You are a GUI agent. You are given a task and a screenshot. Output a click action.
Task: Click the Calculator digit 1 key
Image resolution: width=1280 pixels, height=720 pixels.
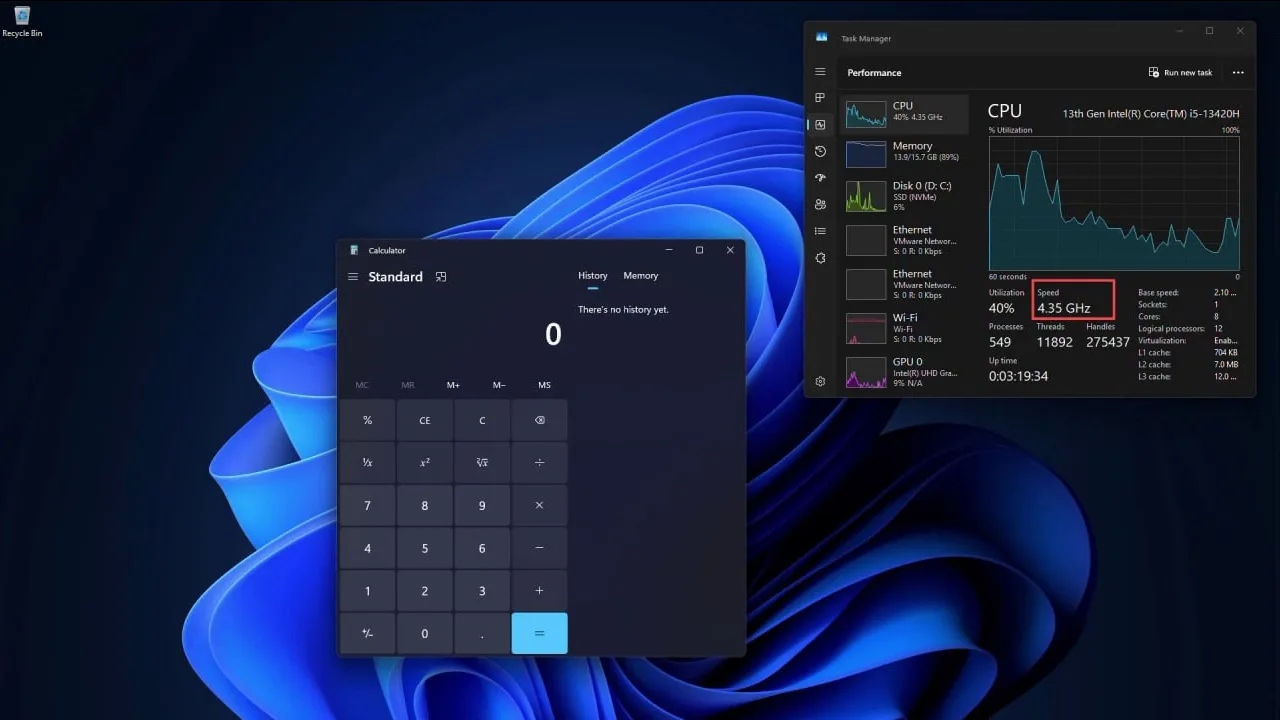click(x=367, y=591)
